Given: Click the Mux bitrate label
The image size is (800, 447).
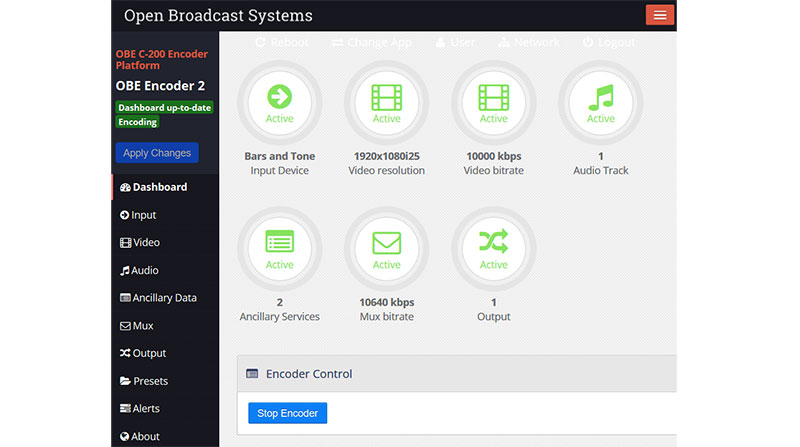Looking at the screenshot, I should coord(387,316).
